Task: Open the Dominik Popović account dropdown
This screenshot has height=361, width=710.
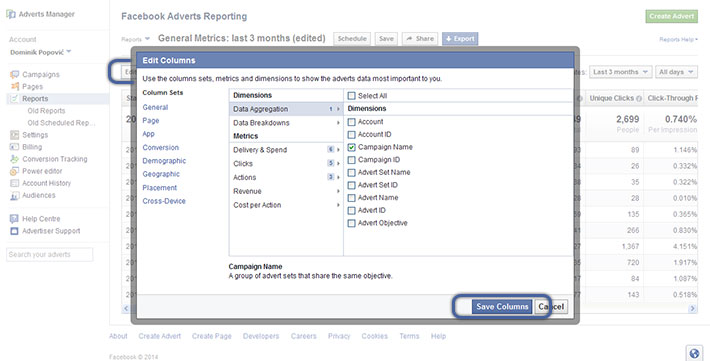Action: pos(41,52)
